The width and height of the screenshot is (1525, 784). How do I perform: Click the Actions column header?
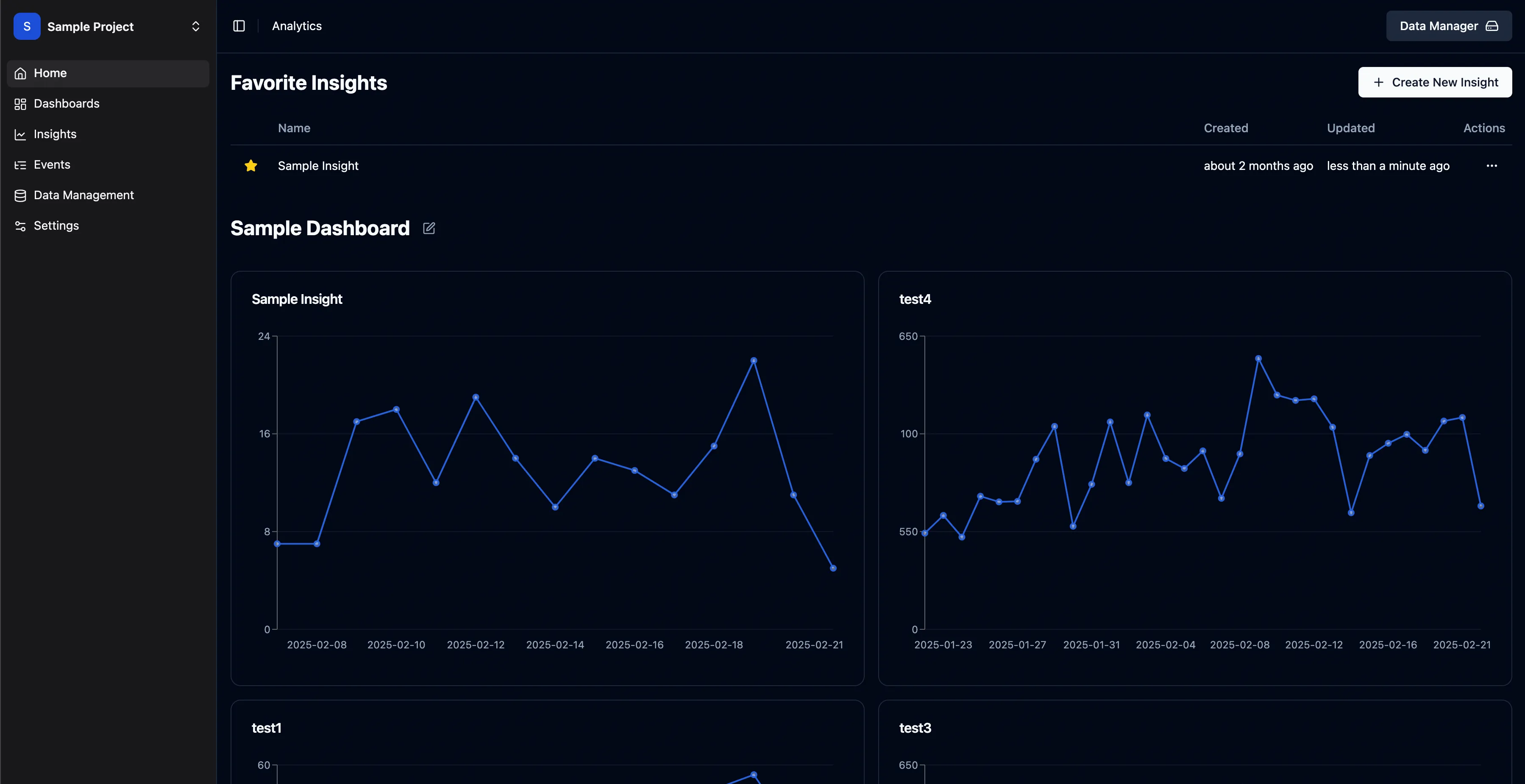pyautogui.click(x=1484, y=128)
